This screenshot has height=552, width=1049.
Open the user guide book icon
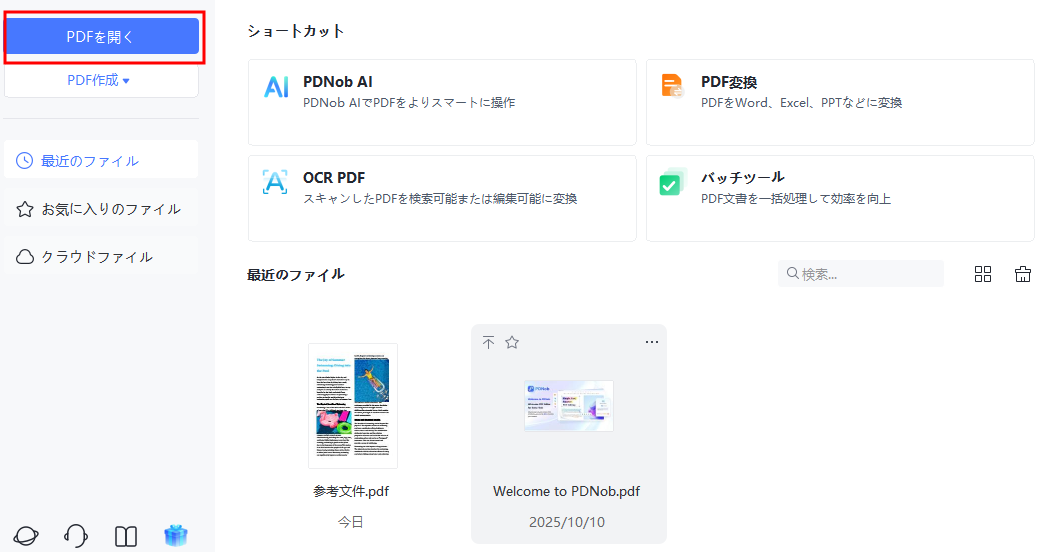[x=126, y=536]
